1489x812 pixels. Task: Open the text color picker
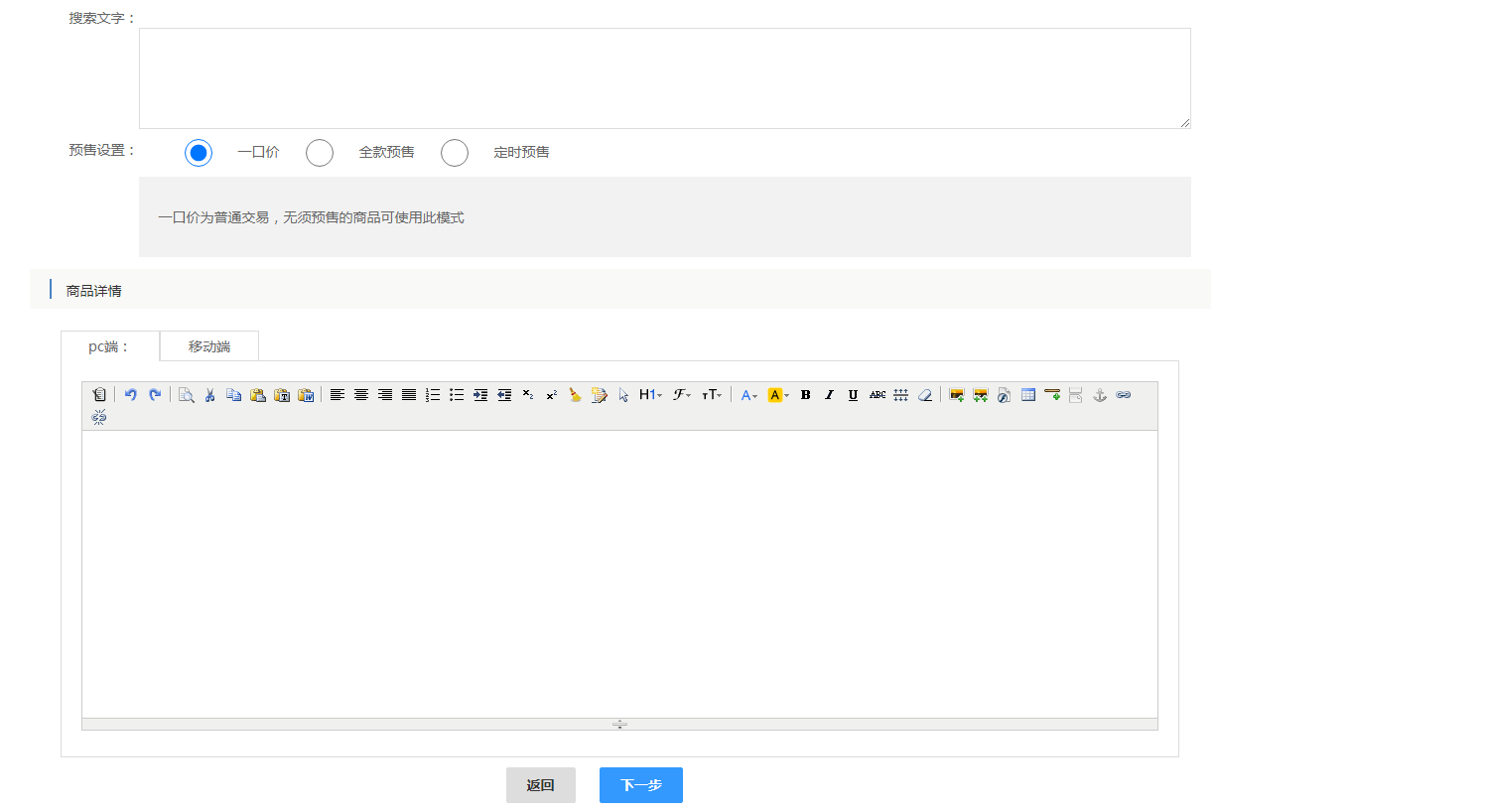tap(749, 395)
